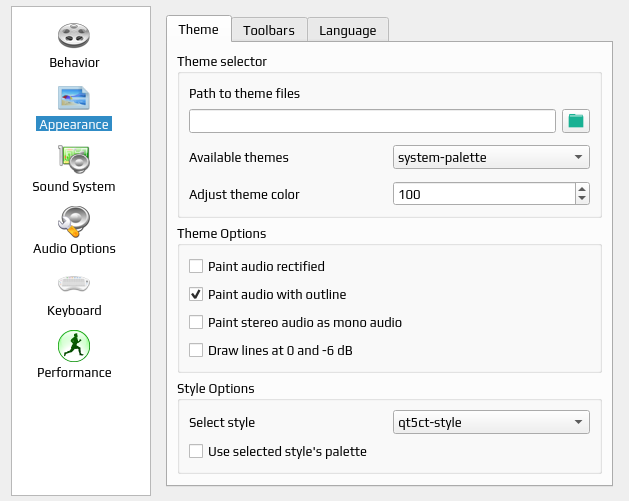Enable Paint stereo audio as mono audio
This screenshot has width=629, height=501.
196,322
